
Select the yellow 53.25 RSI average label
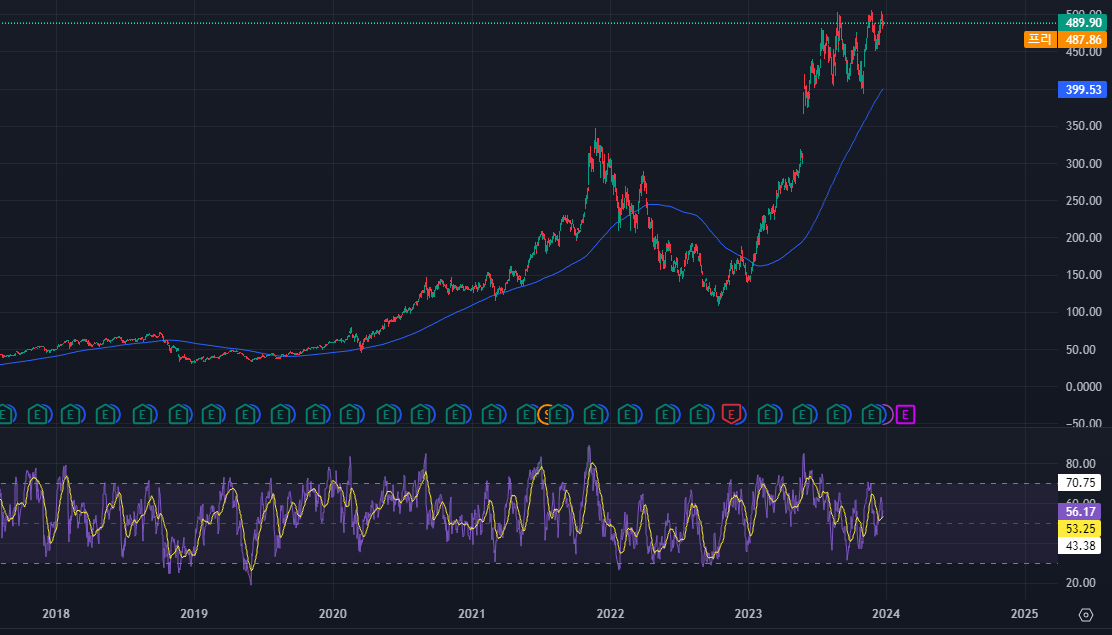point(1079,529)
